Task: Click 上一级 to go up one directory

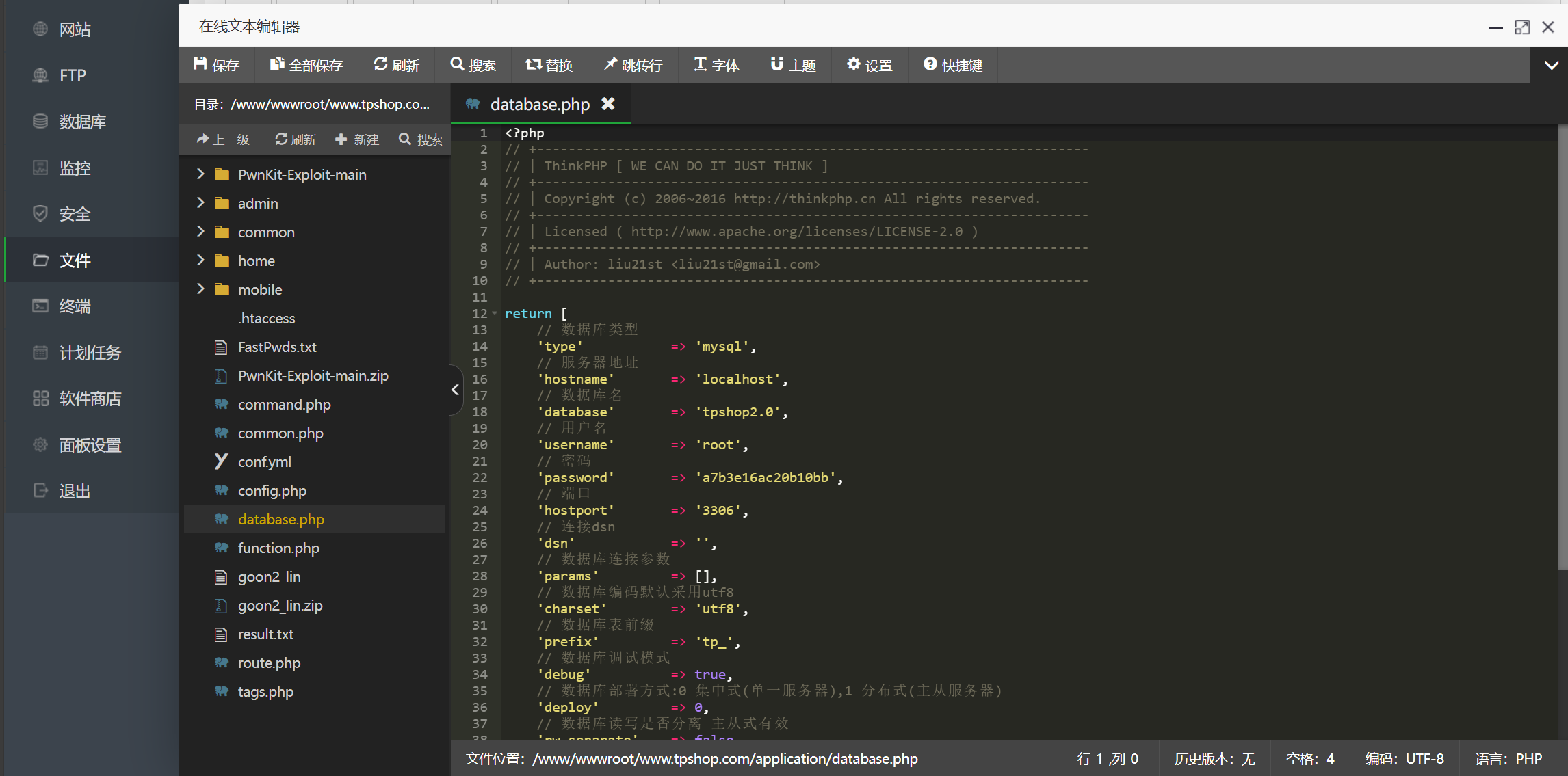Action: (223, 139)
